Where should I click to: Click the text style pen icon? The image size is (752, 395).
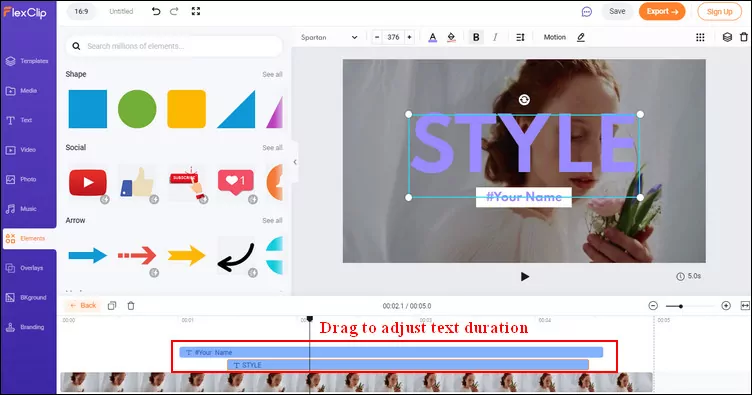[581, 37]
